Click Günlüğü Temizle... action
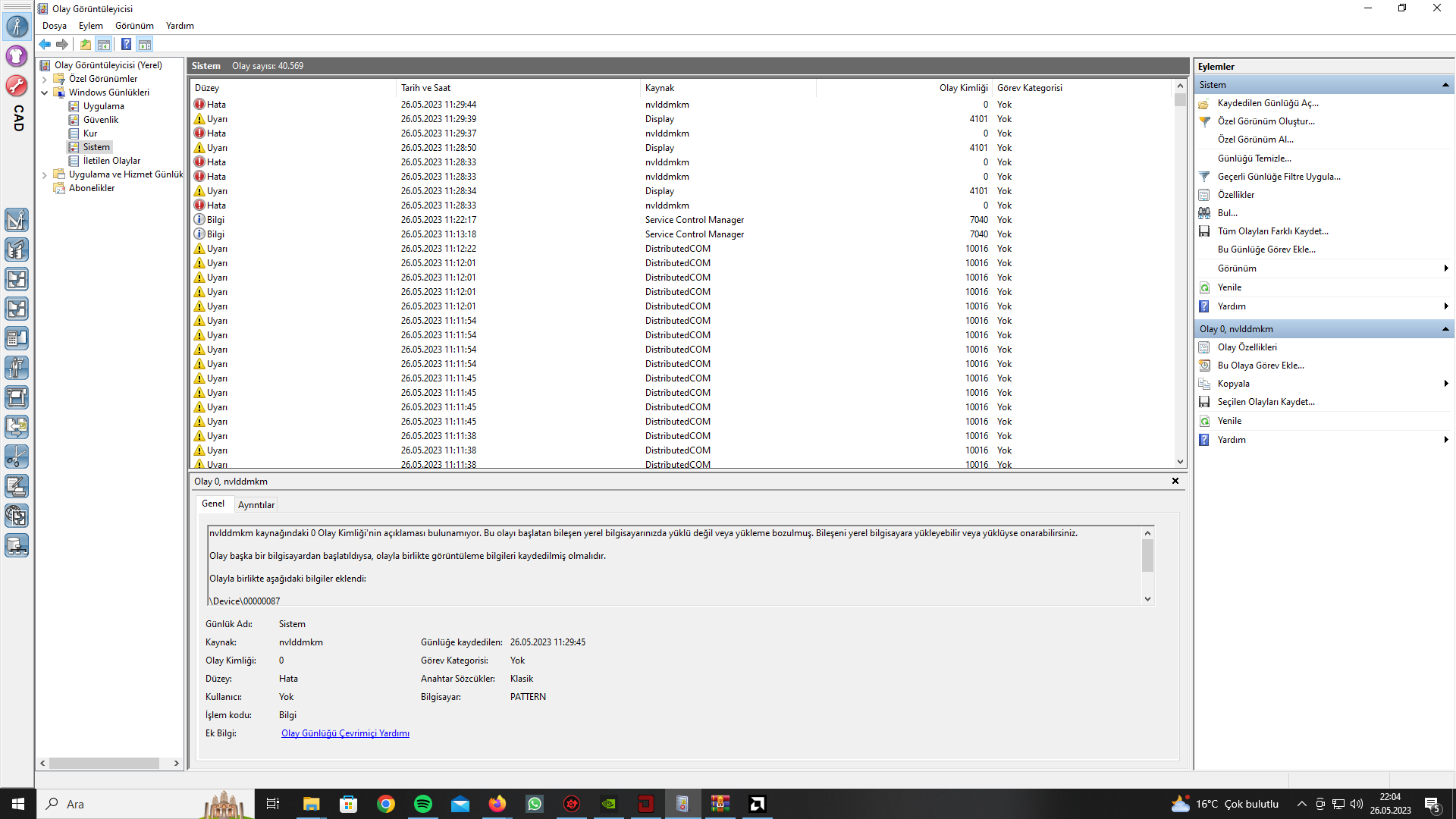 [x=1254, y=158]
